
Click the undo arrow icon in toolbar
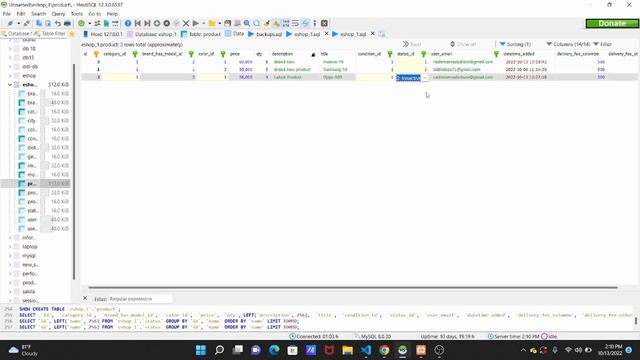click(58, 24)
